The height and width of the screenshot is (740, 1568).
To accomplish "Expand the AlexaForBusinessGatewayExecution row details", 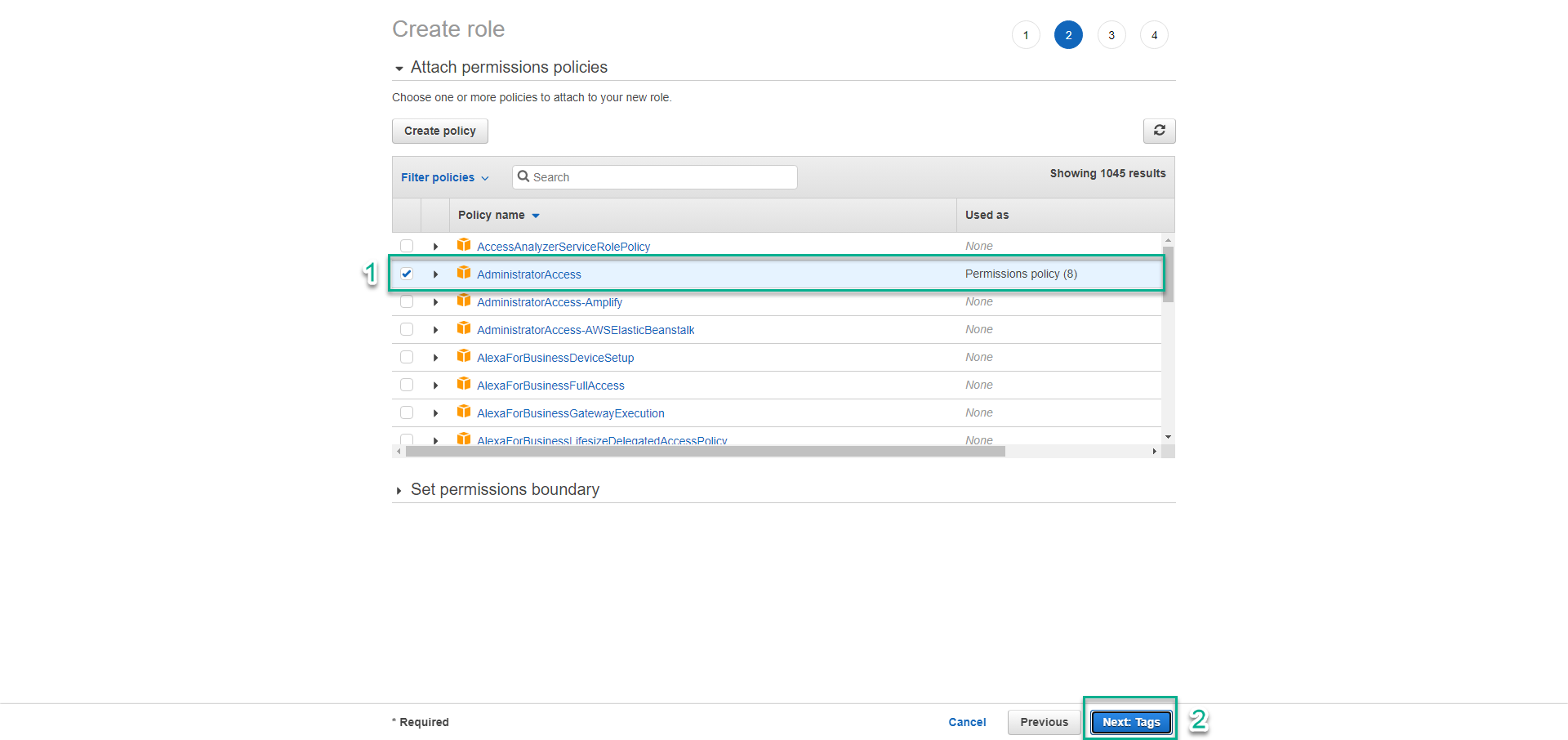I will coord(435,413).
